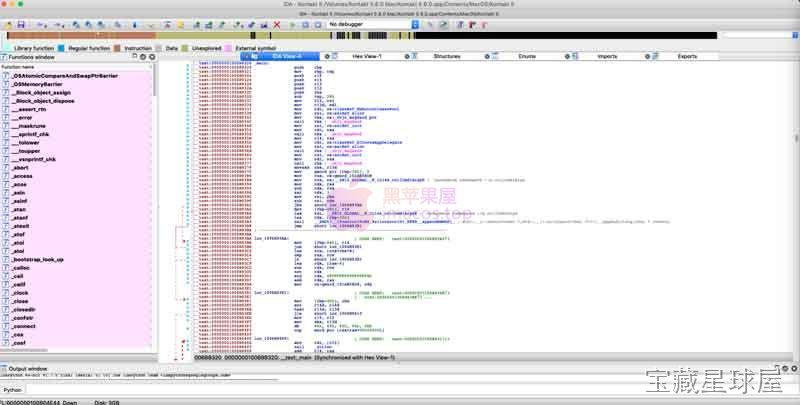Click the blue arrow of debugger selector

click(x=415, y=24)
